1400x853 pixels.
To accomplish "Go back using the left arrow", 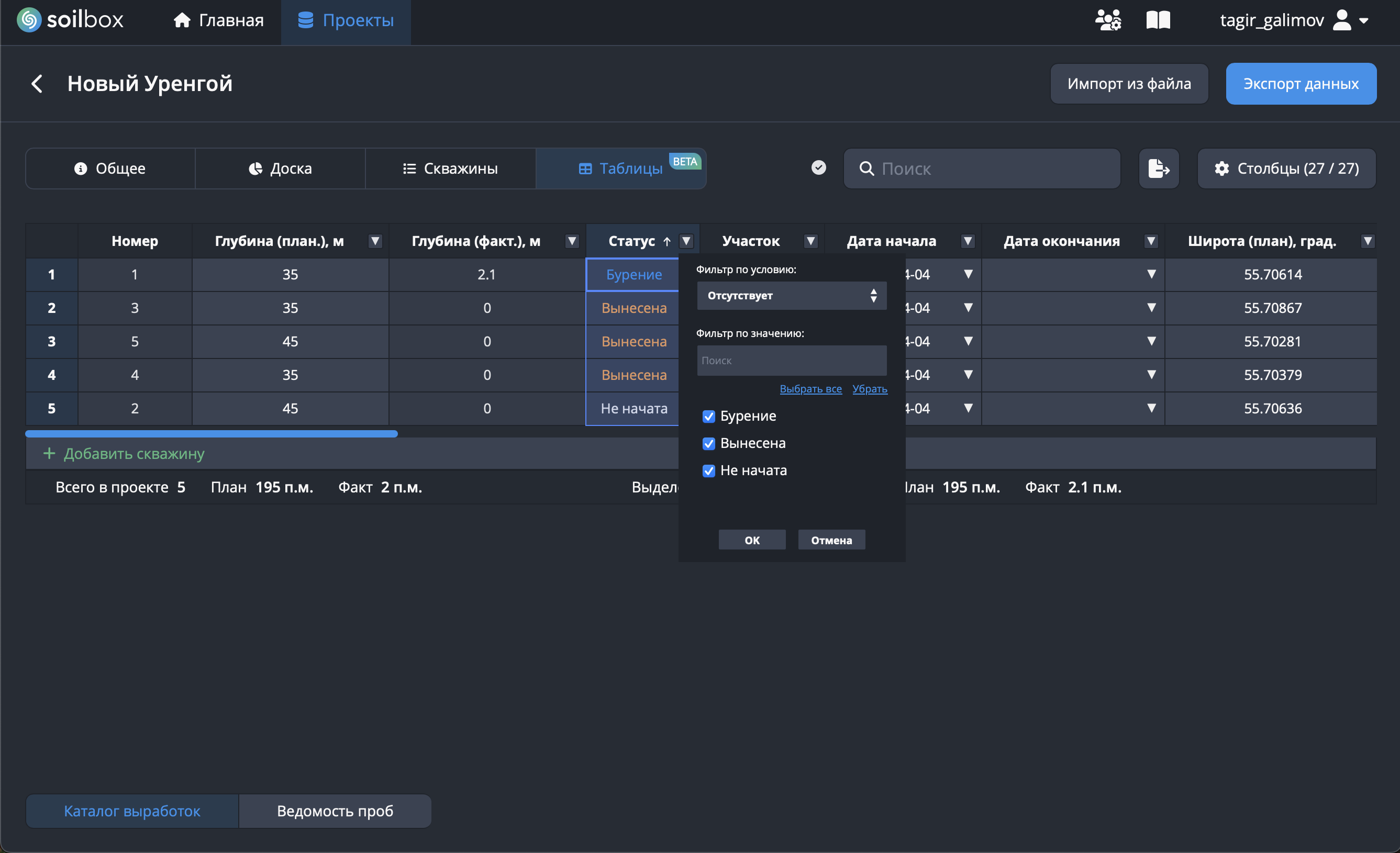I will [x=37, y=84].
